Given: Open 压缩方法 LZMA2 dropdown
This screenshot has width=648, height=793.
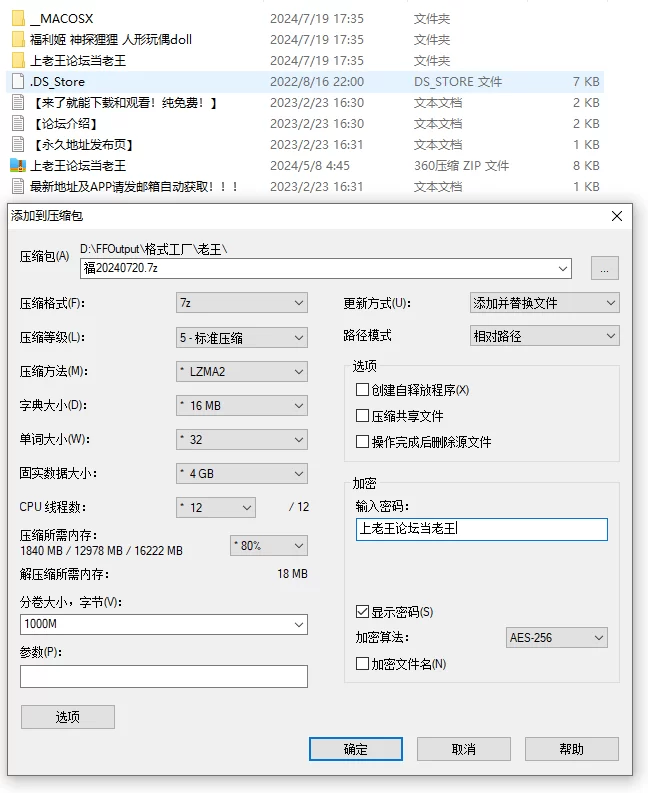Looking at the screenshot, I should 242,372.
